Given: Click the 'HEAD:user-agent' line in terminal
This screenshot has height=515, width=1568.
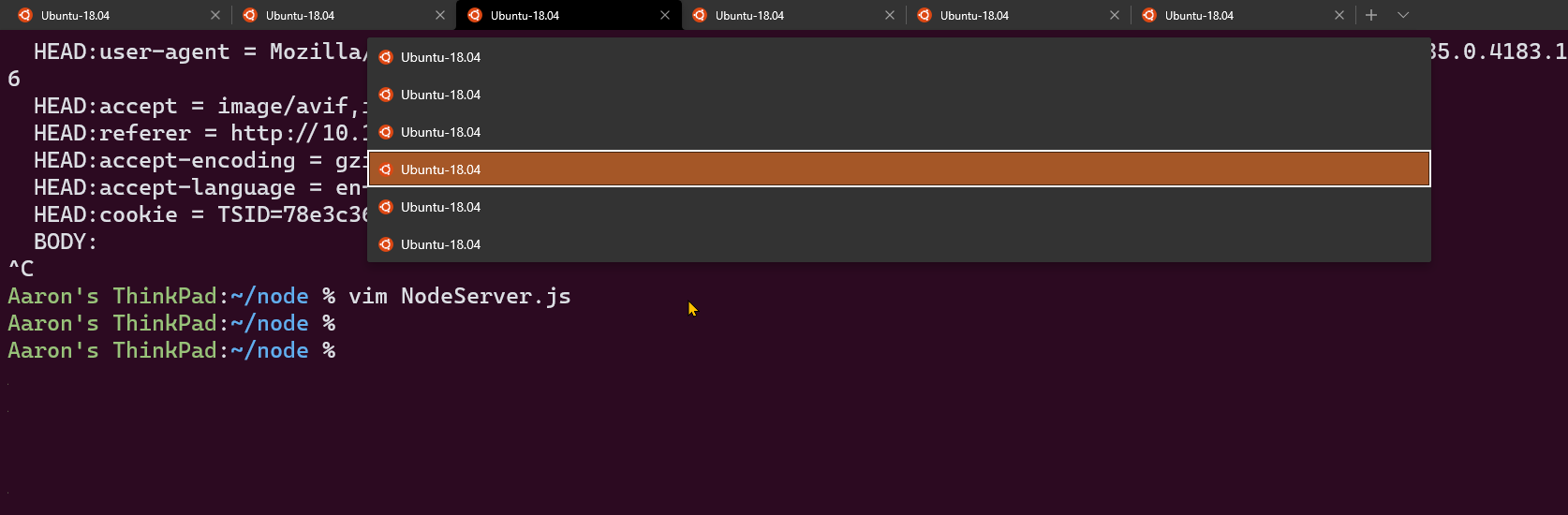Looking at the screenshot, I should click(x=199, y=52).
